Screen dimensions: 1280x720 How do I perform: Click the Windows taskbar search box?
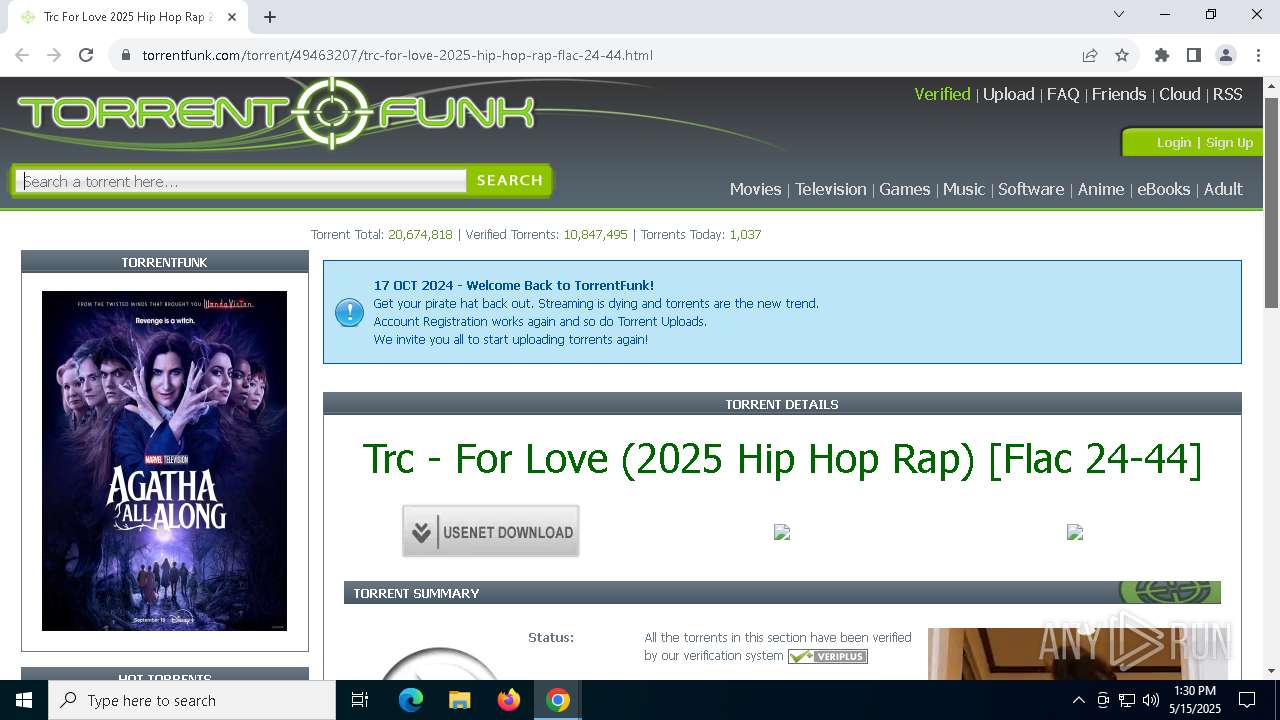point(192,700)
